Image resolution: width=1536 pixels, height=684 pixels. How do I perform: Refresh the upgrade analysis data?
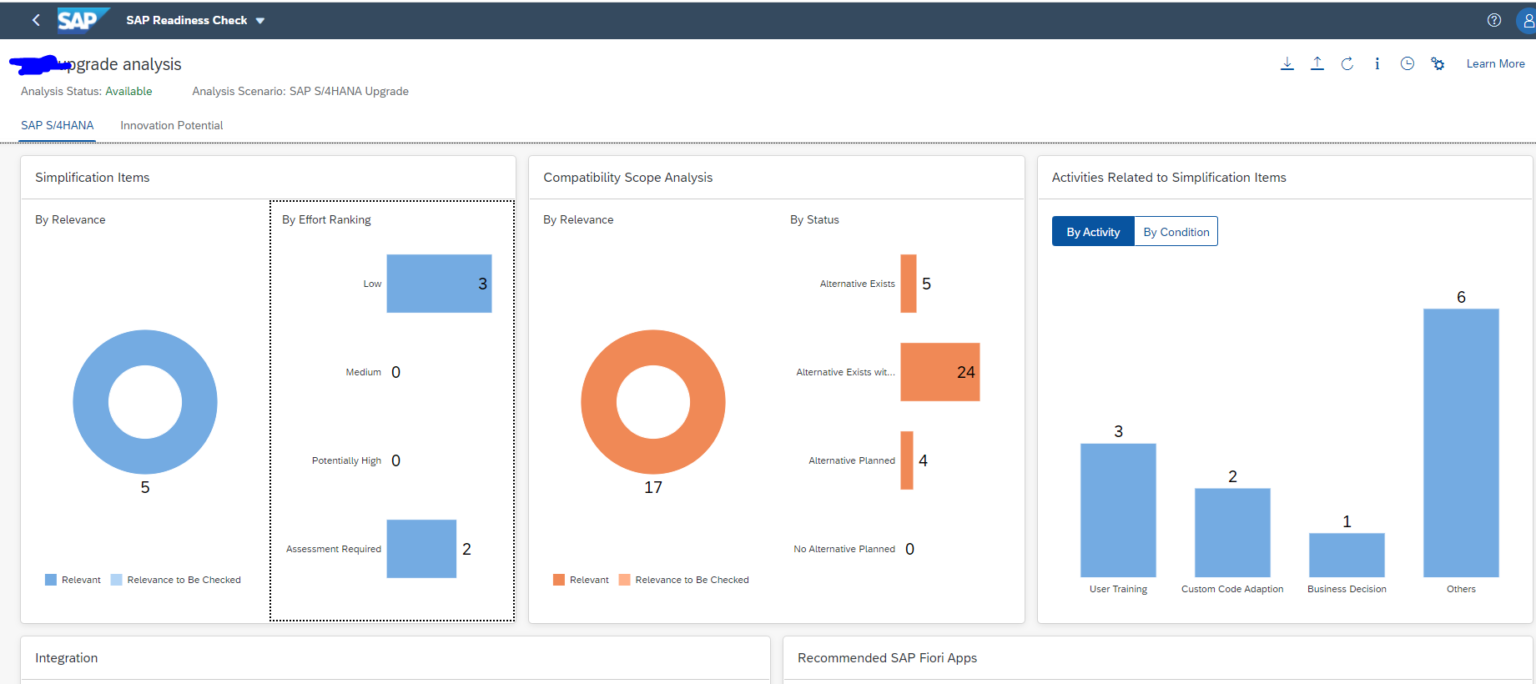1347,62
